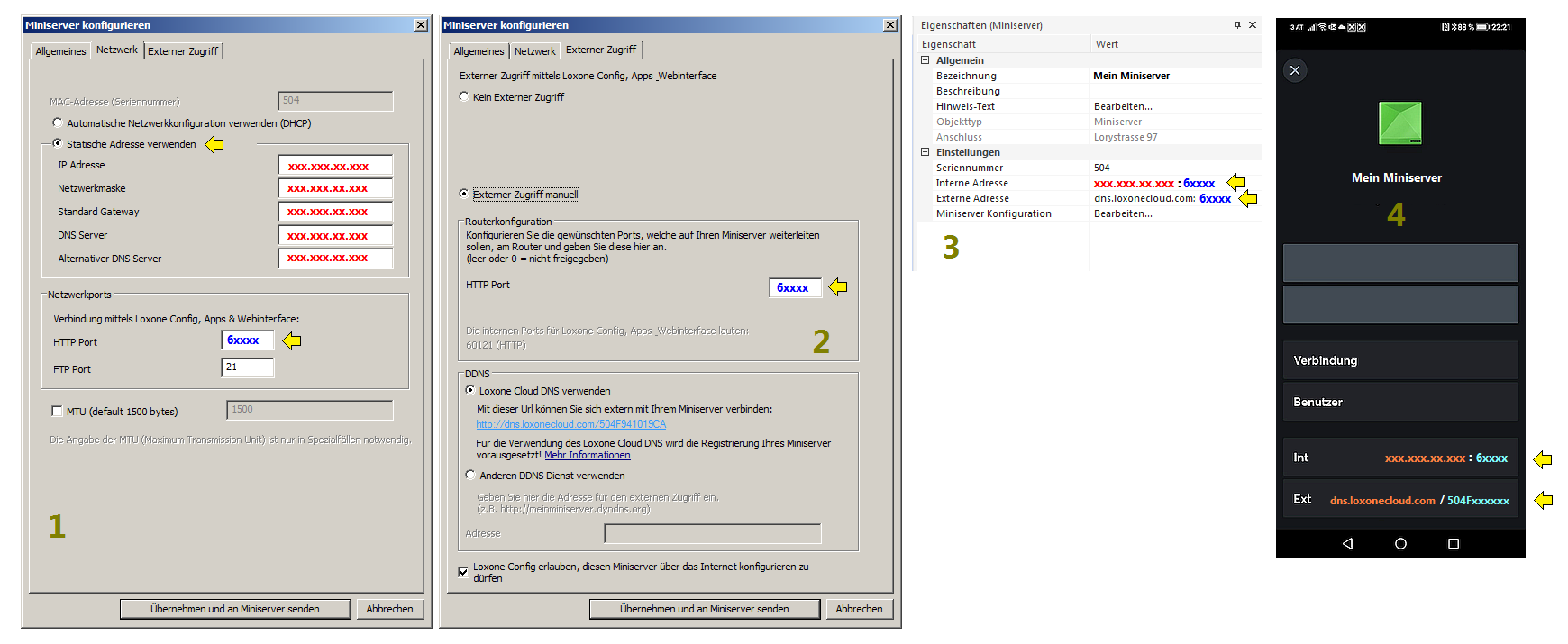Tap the Verbindung row in the phone app
This screenshot has height=644, width=1568.
(x=1400, y=360)
